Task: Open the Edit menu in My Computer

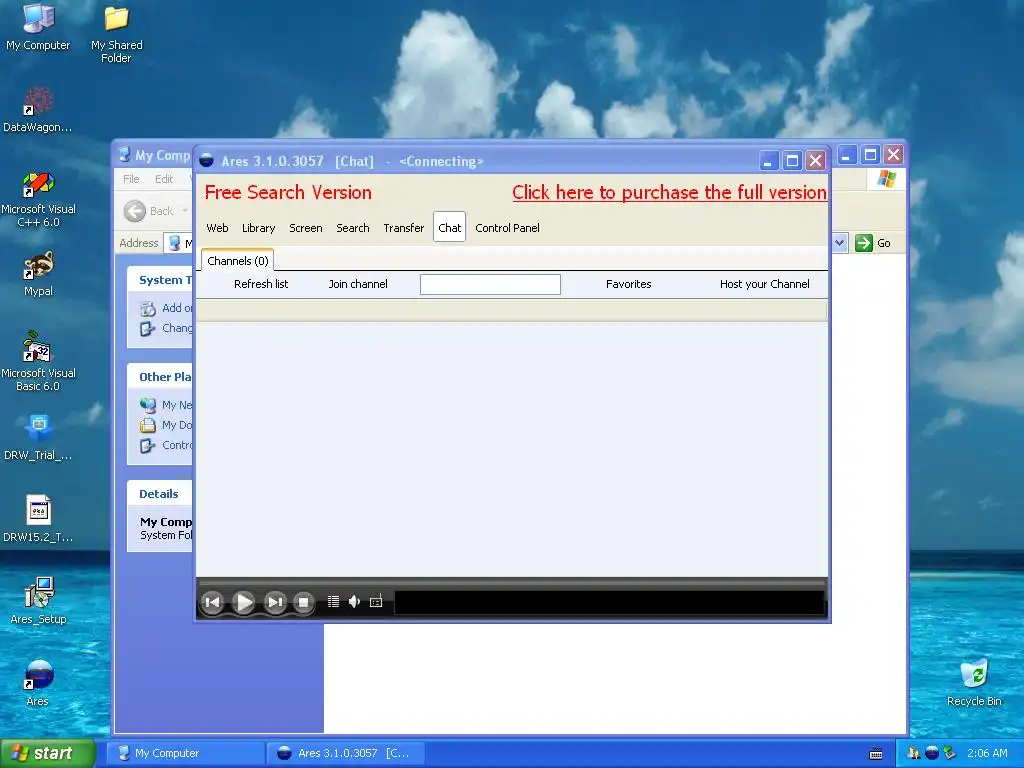Action: click(x=164, y=179)
